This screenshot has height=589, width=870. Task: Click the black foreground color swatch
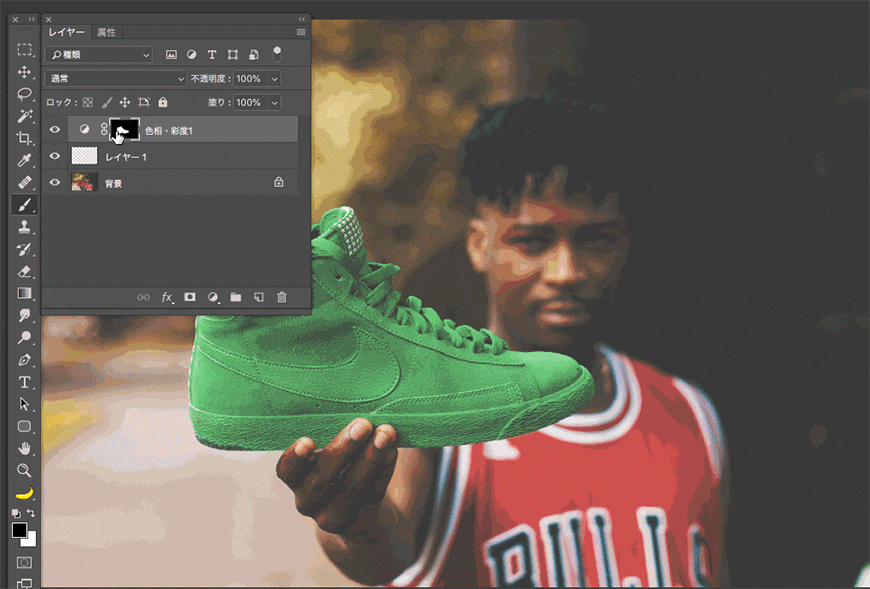[19, 530]
